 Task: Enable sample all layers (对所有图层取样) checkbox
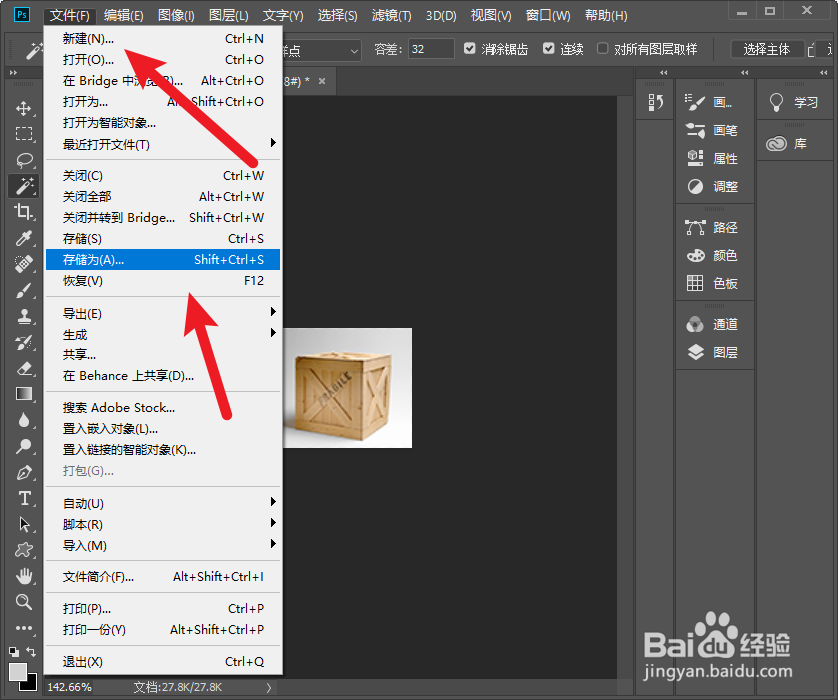(602, 49)
